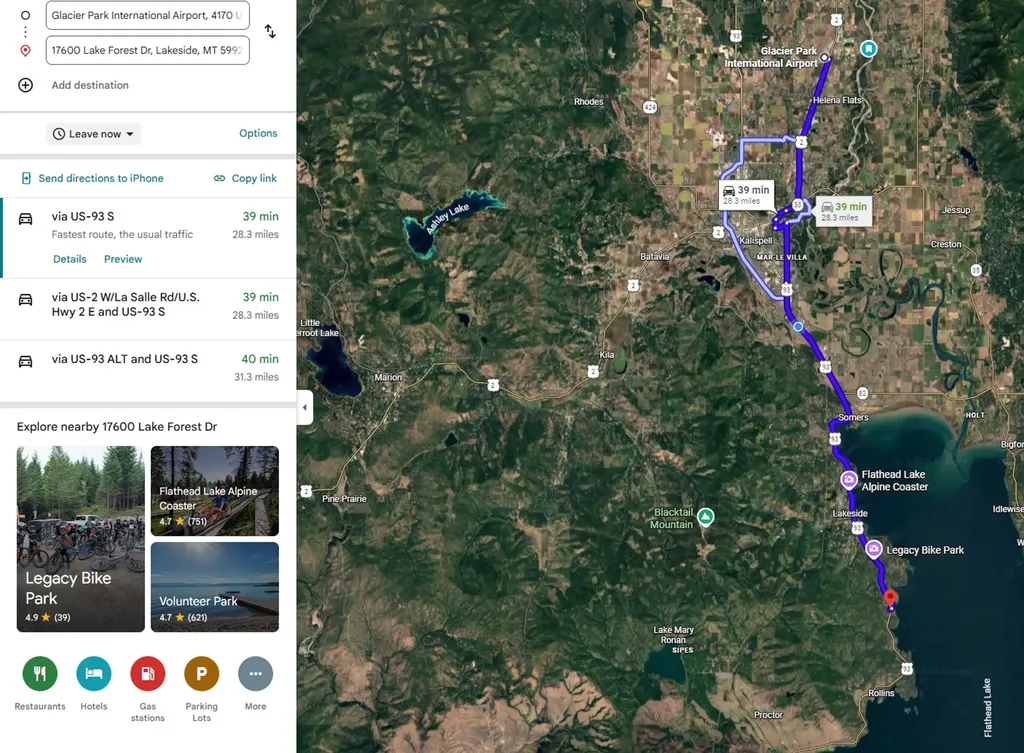
Task: Open the Parking Lots category icon
Action: coord(202,673)
